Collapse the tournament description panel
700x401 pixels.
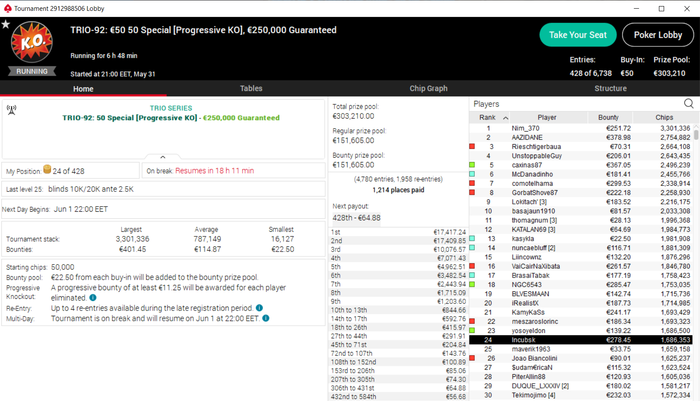coord(162,157)
